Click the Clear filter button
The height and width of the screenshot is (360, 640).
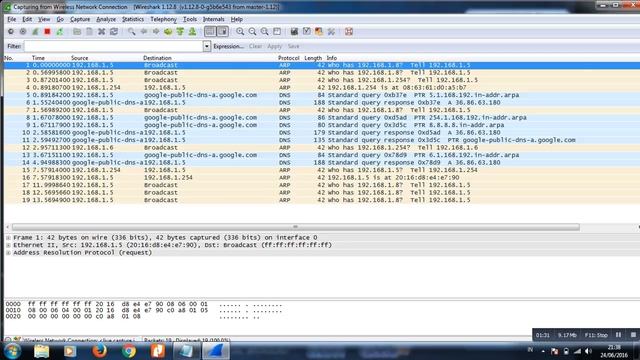256,46
